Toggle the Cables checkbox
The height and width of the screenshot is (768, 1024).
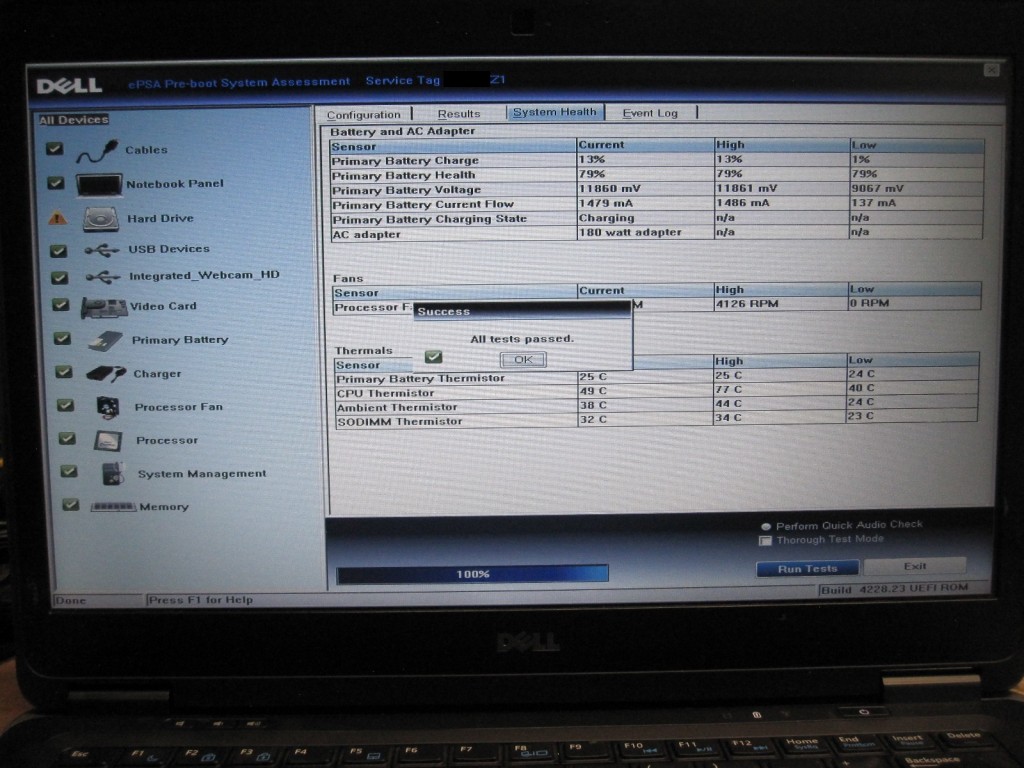click(x=55, y=149)
